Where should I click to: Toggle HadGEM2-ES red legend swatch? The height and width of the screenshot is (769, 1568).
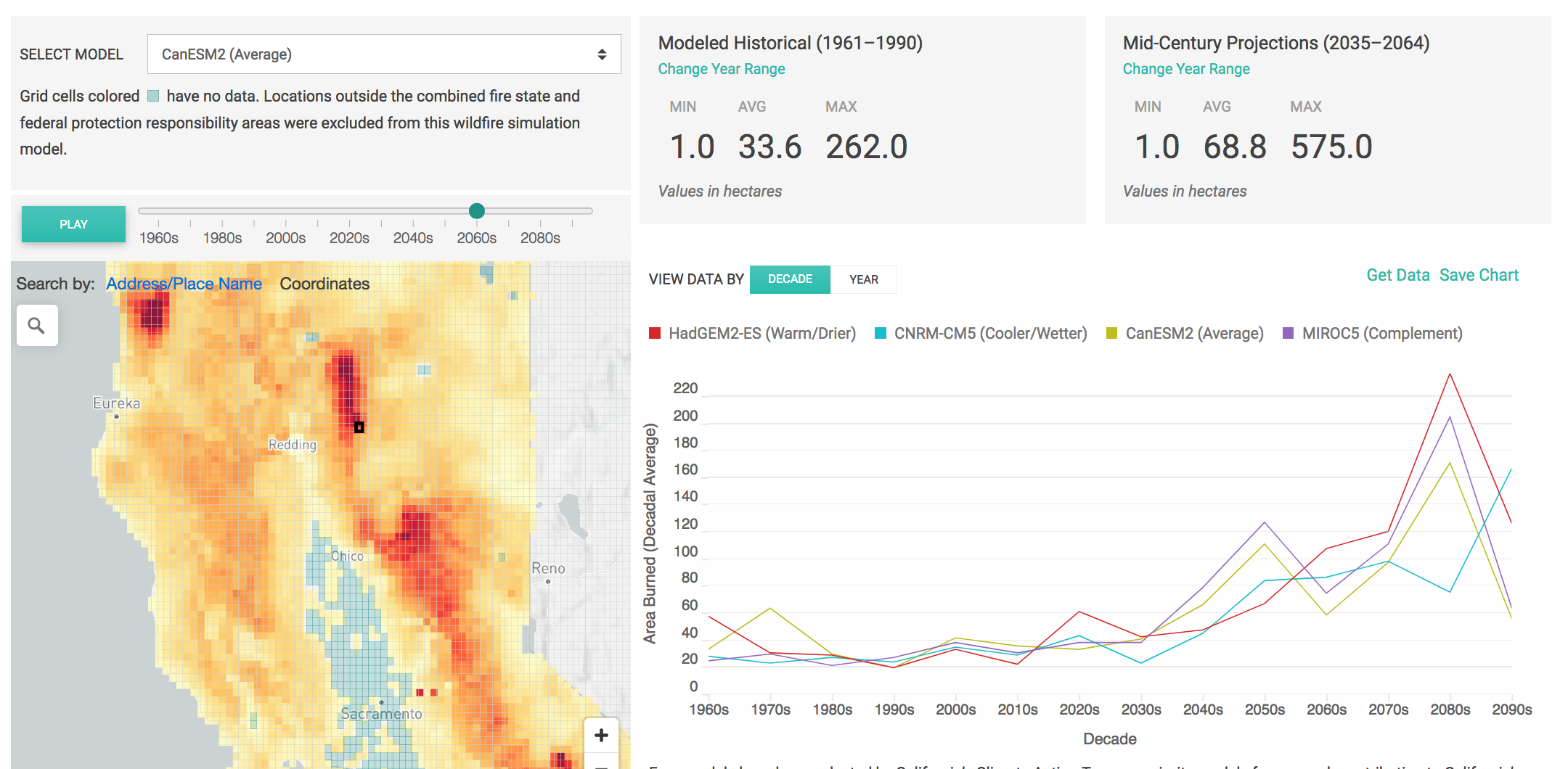point(655,333)
